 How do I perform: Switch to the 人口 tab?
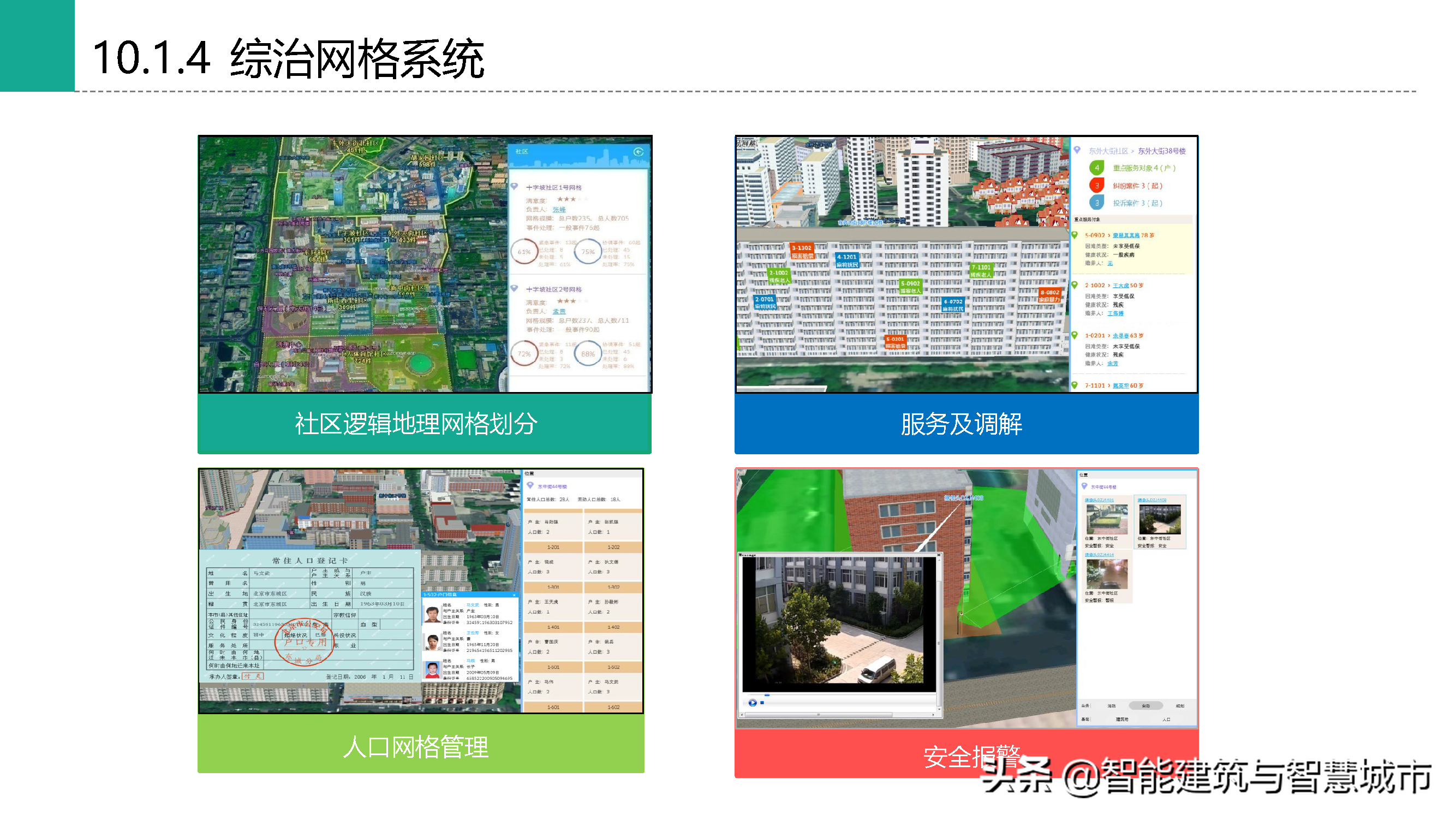coord(1166,720)
